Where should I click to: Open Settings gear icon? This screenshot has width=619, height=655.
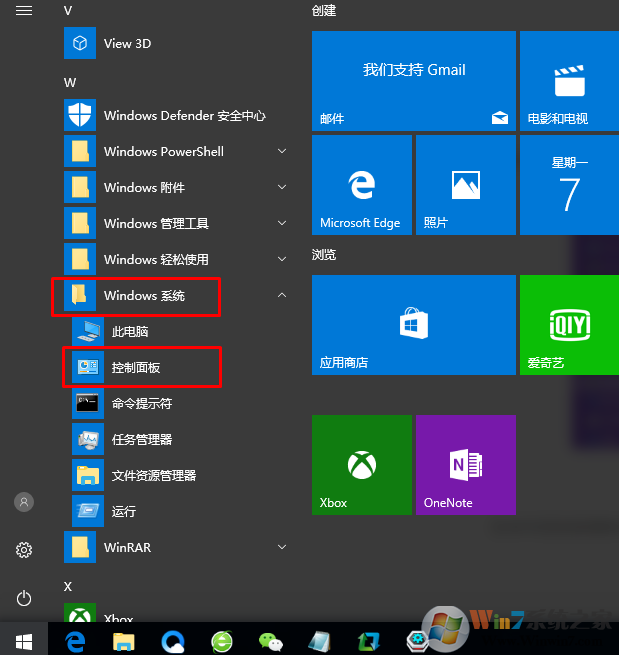coord(24,550)
